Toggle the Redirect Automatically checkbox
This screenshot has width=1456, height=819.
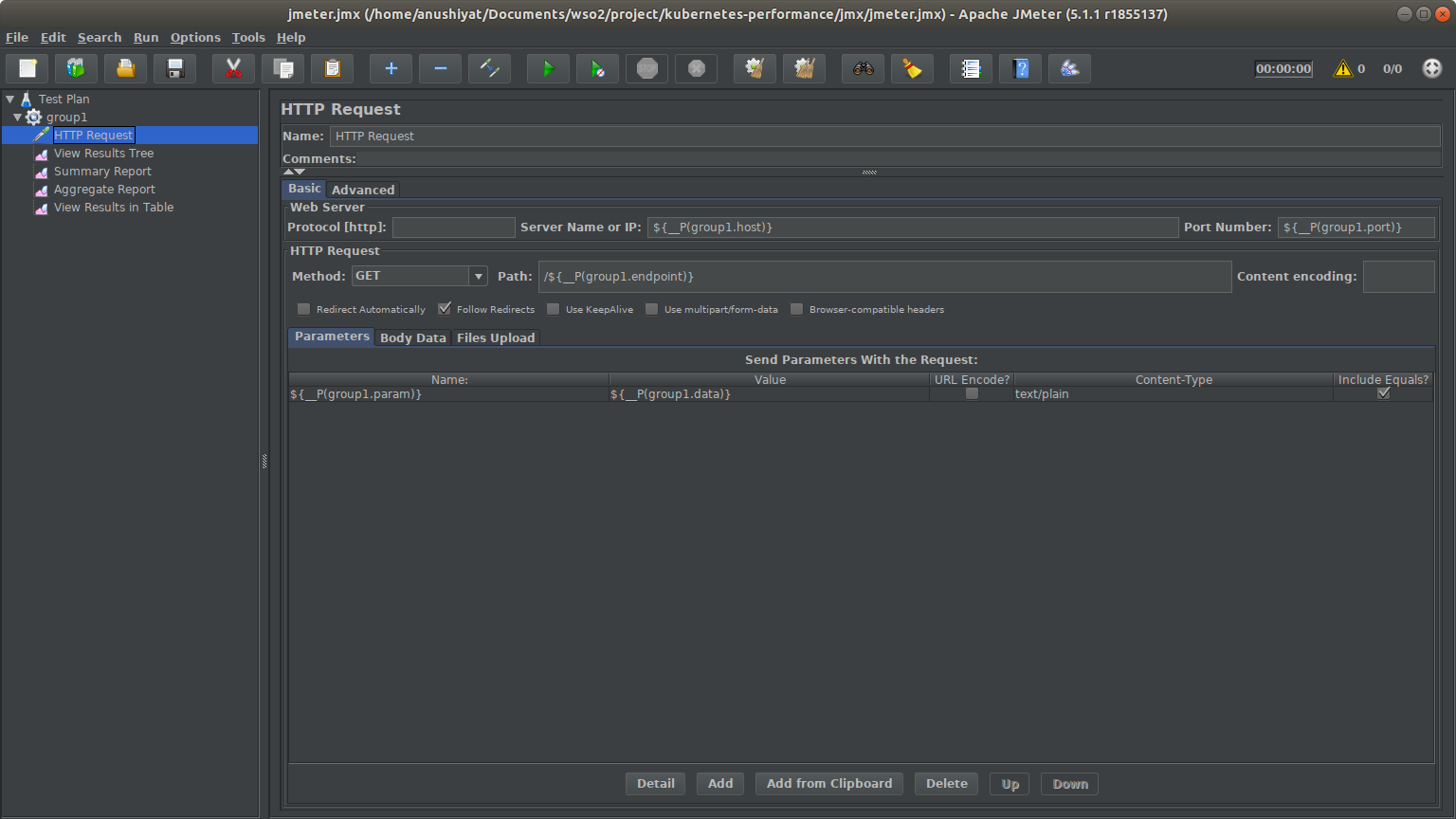[304, 309]
